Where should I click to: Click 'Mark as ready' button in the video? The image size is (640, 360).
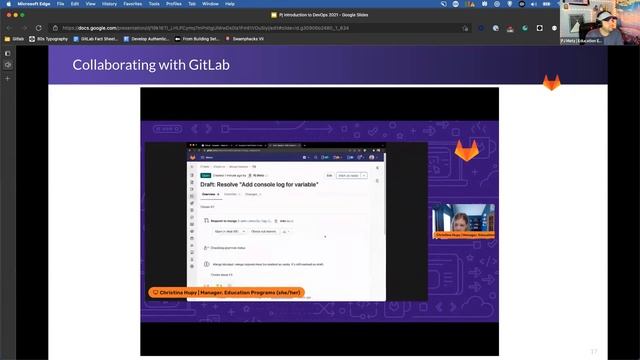point(349,176)
